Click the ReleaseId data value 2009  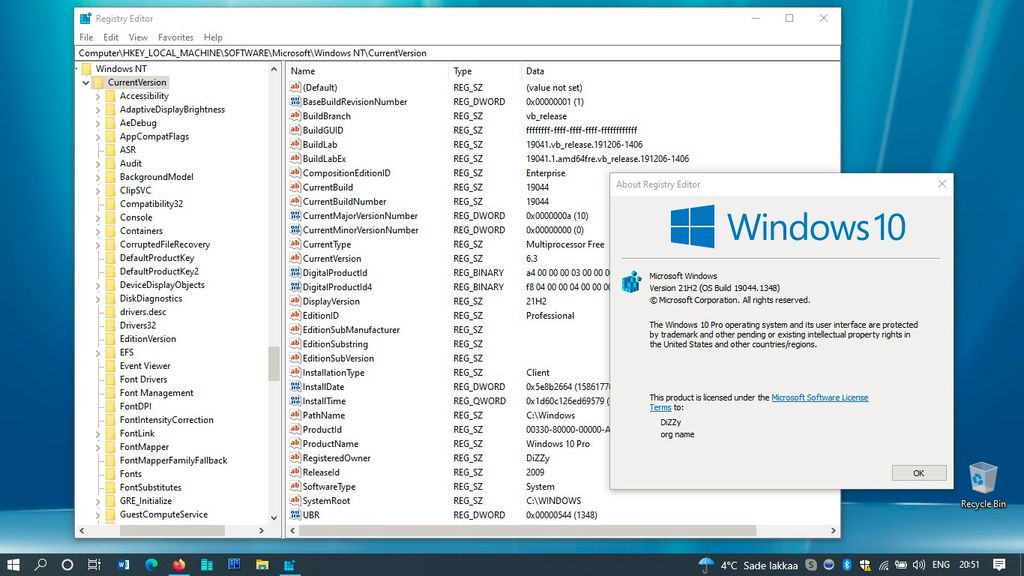tap(535, 472)
